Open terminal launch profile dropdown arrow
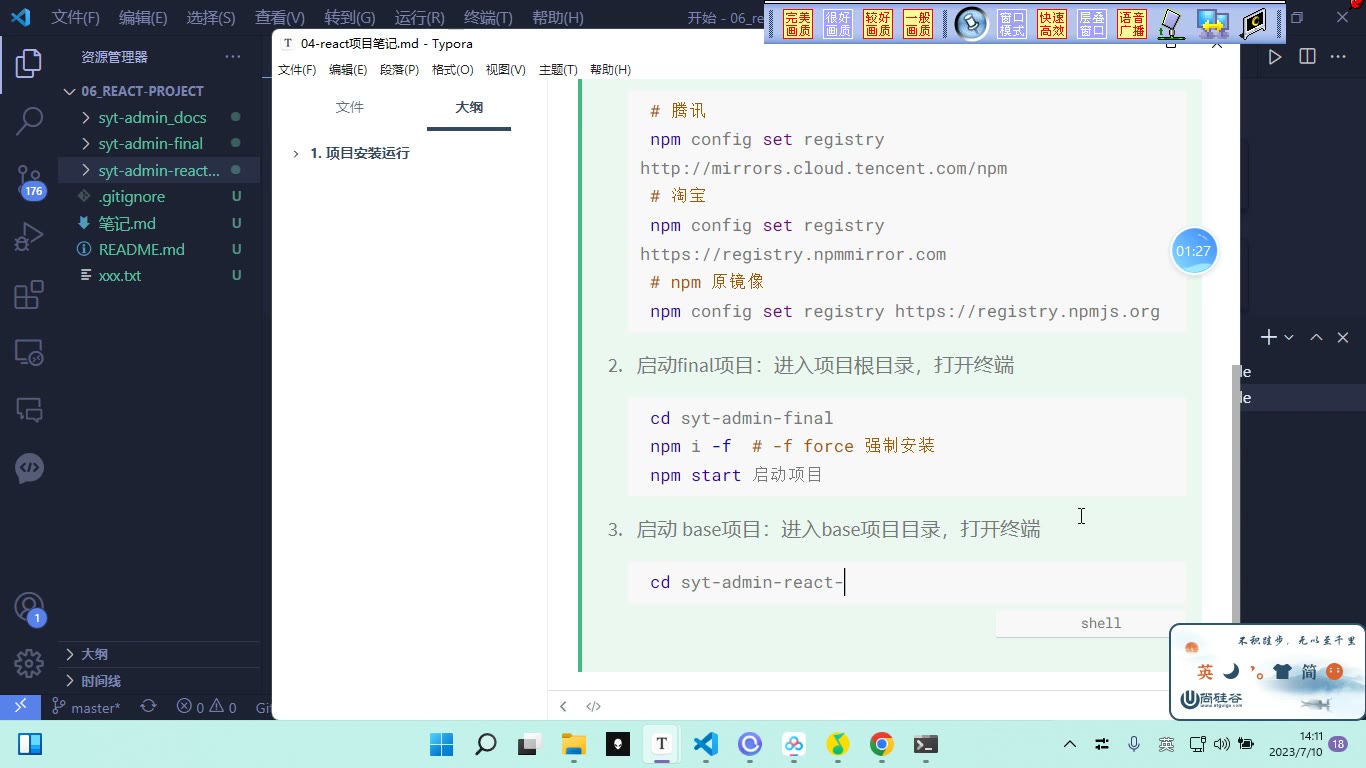The height and width of the screenshot is (768, 1366). coord(1289,338)
